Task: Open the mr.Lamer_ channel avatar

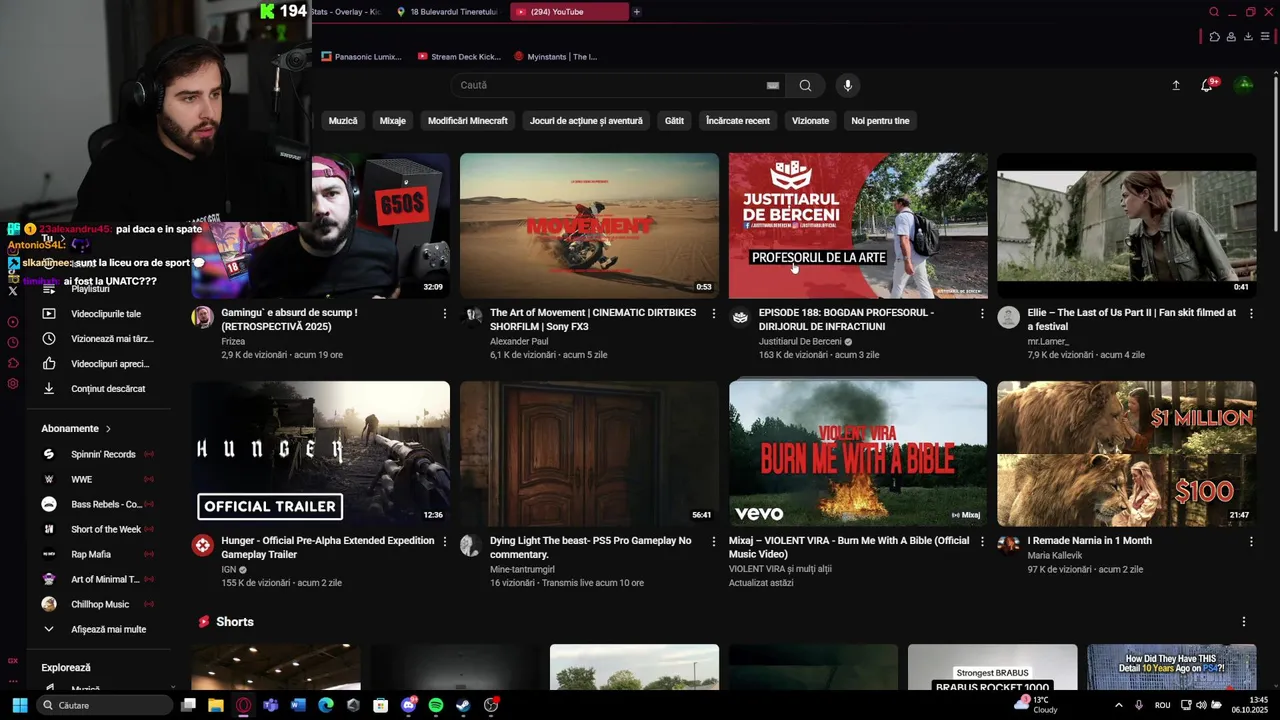Action: tap(1008, 318)
